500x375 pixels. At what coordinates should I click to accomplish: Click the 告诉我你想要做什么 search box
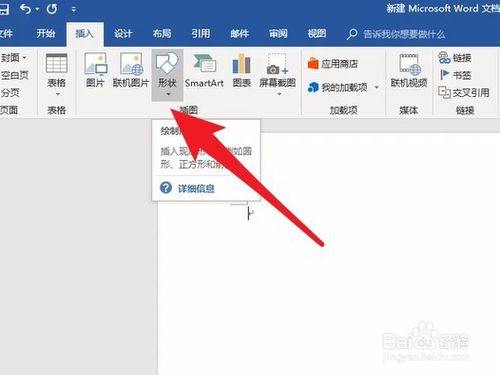tap(396, 34)
